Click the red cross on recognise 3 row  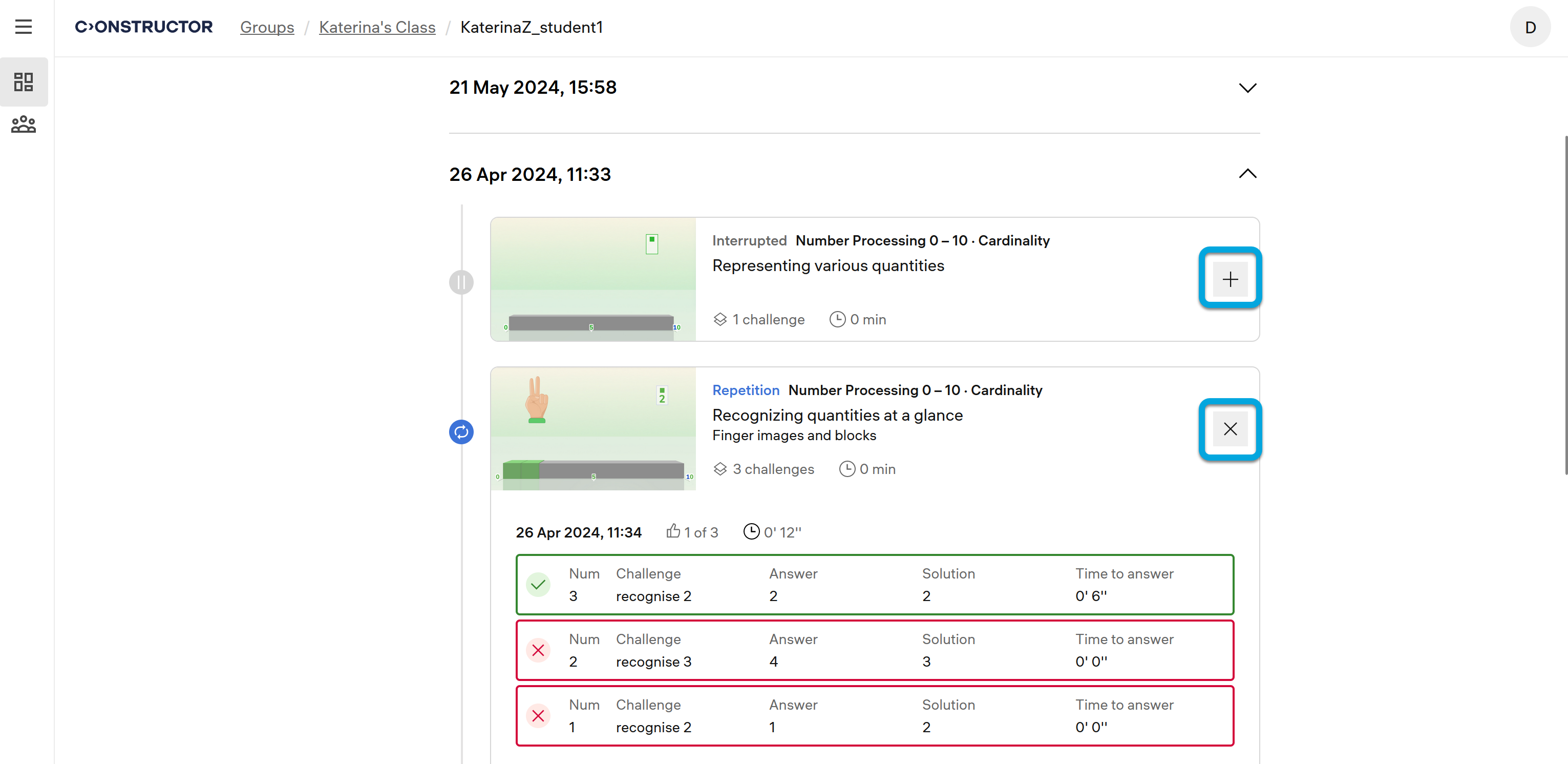point(538,650)
